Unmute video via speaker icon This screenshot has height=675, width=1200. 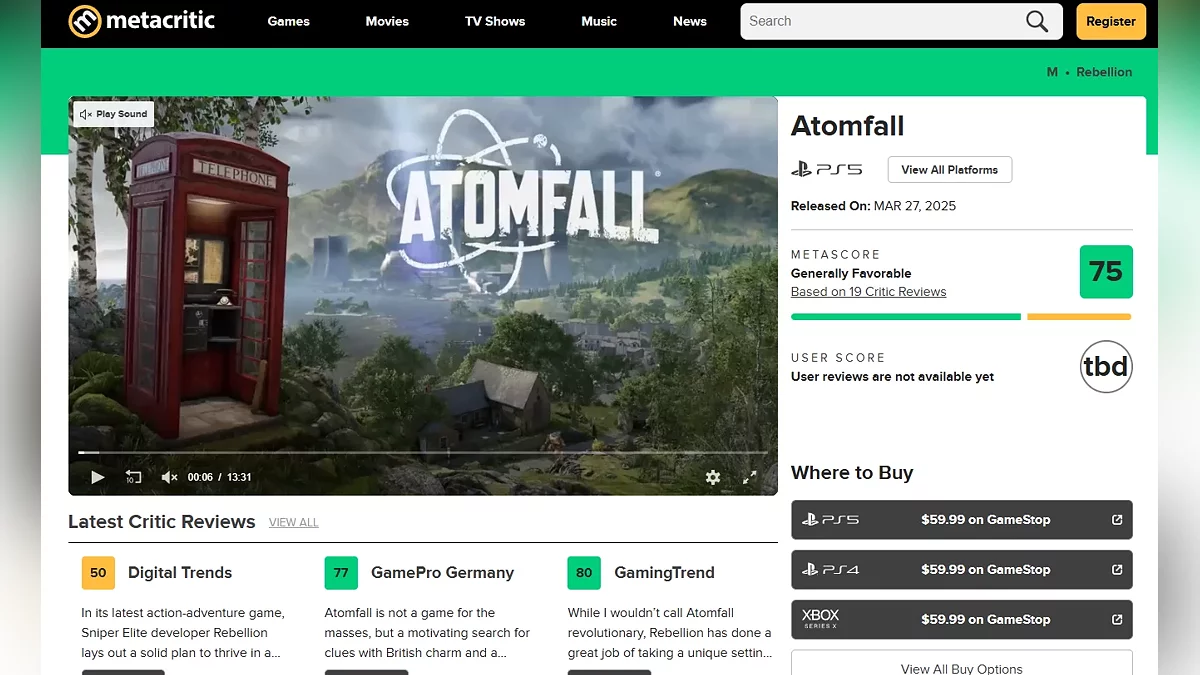pyautogui.click(x=169, y=477)
